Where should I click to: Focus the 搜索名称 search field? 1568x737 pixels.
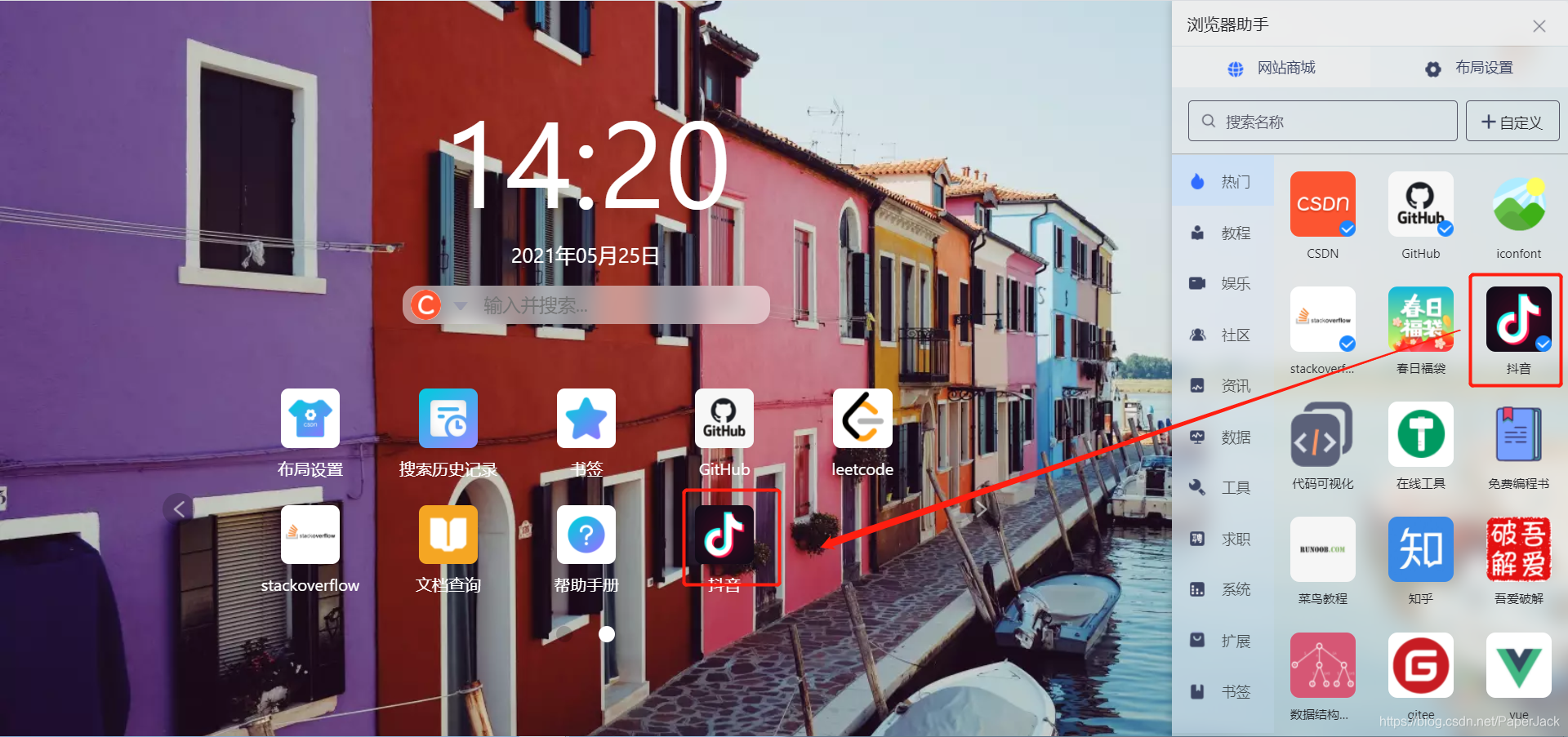[x=1323, y=122]
